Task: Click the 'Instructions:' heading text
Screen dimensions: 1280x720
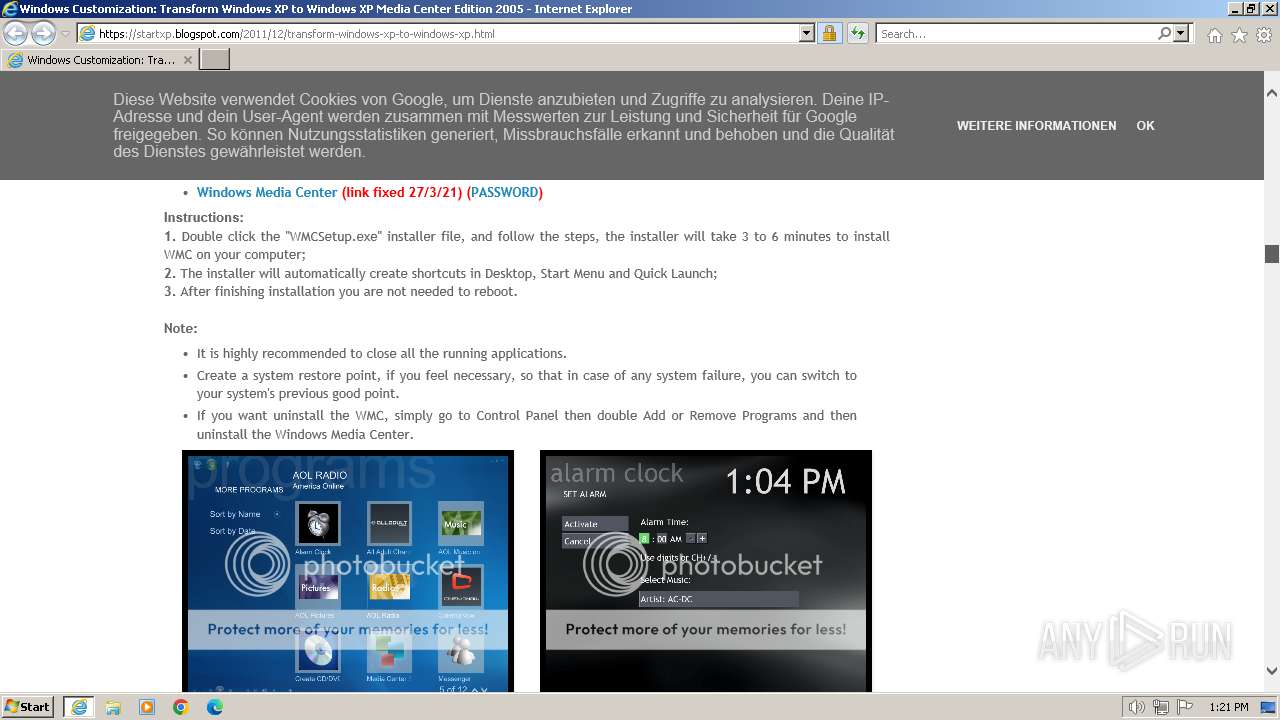Action: click(x=204, y=217)
